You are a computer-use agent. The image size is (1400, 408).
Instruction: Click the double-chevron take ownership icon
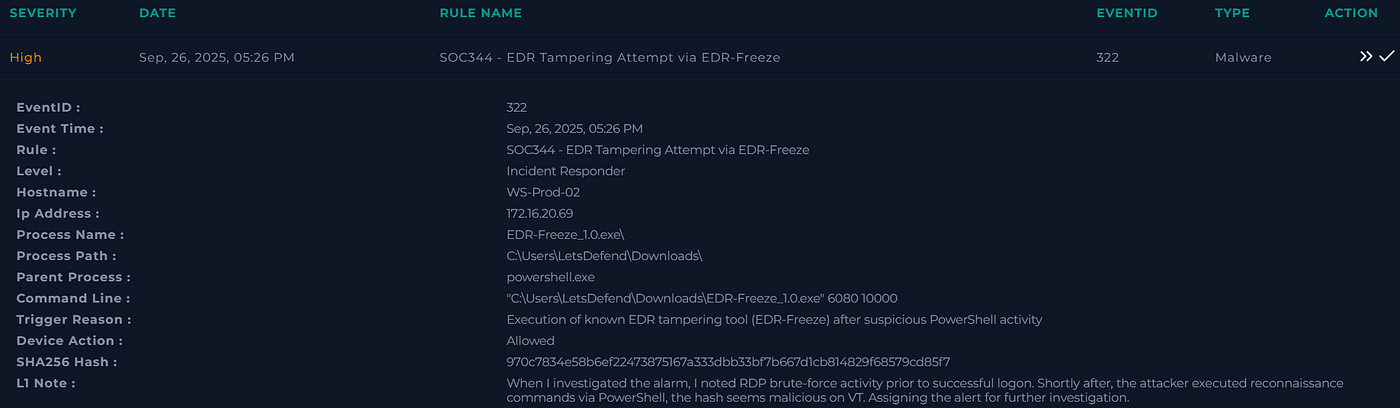1366,57
